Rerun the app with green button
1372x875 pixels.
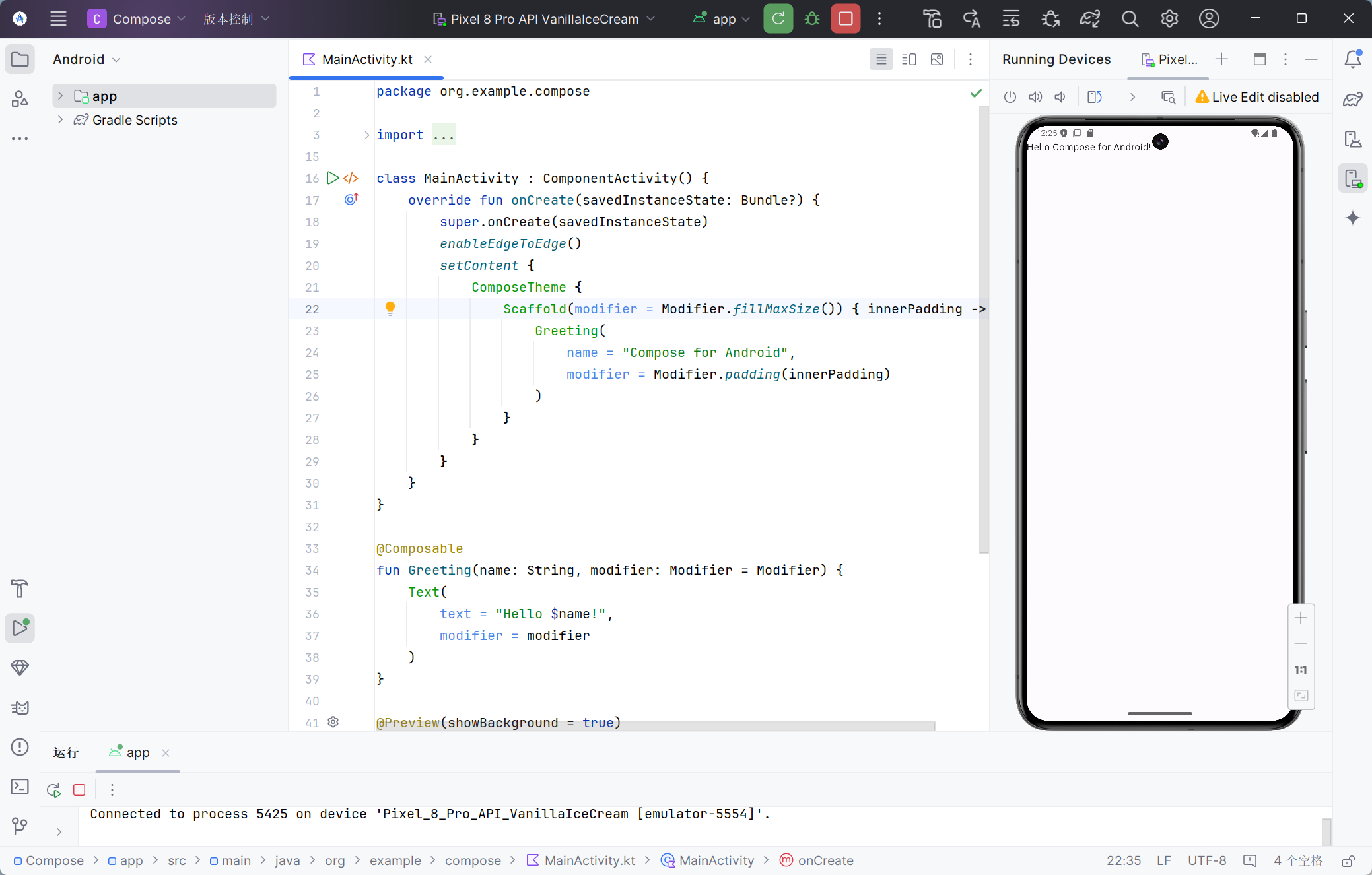(778, 18)
